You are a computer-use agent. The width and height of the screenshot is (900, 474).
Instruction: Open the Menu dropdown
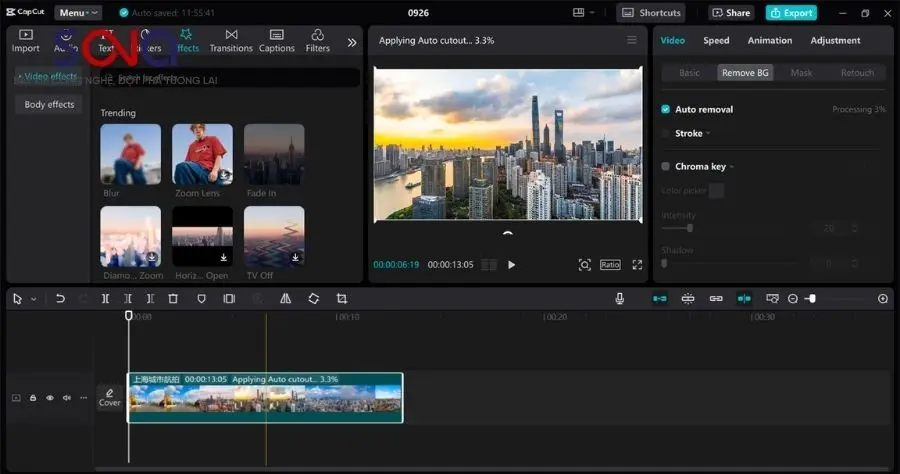pyautogui.click(x=78, y=13)
